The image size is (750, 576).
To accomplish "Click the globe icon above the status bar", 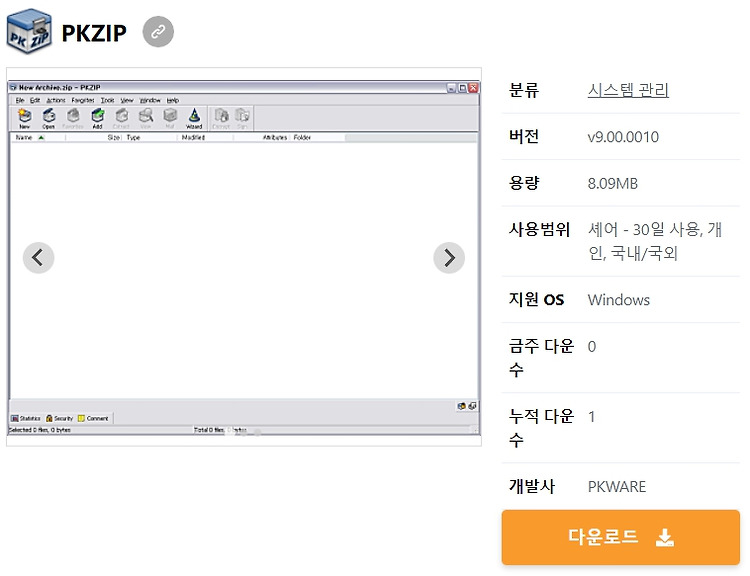I will [x=462, y=406].
